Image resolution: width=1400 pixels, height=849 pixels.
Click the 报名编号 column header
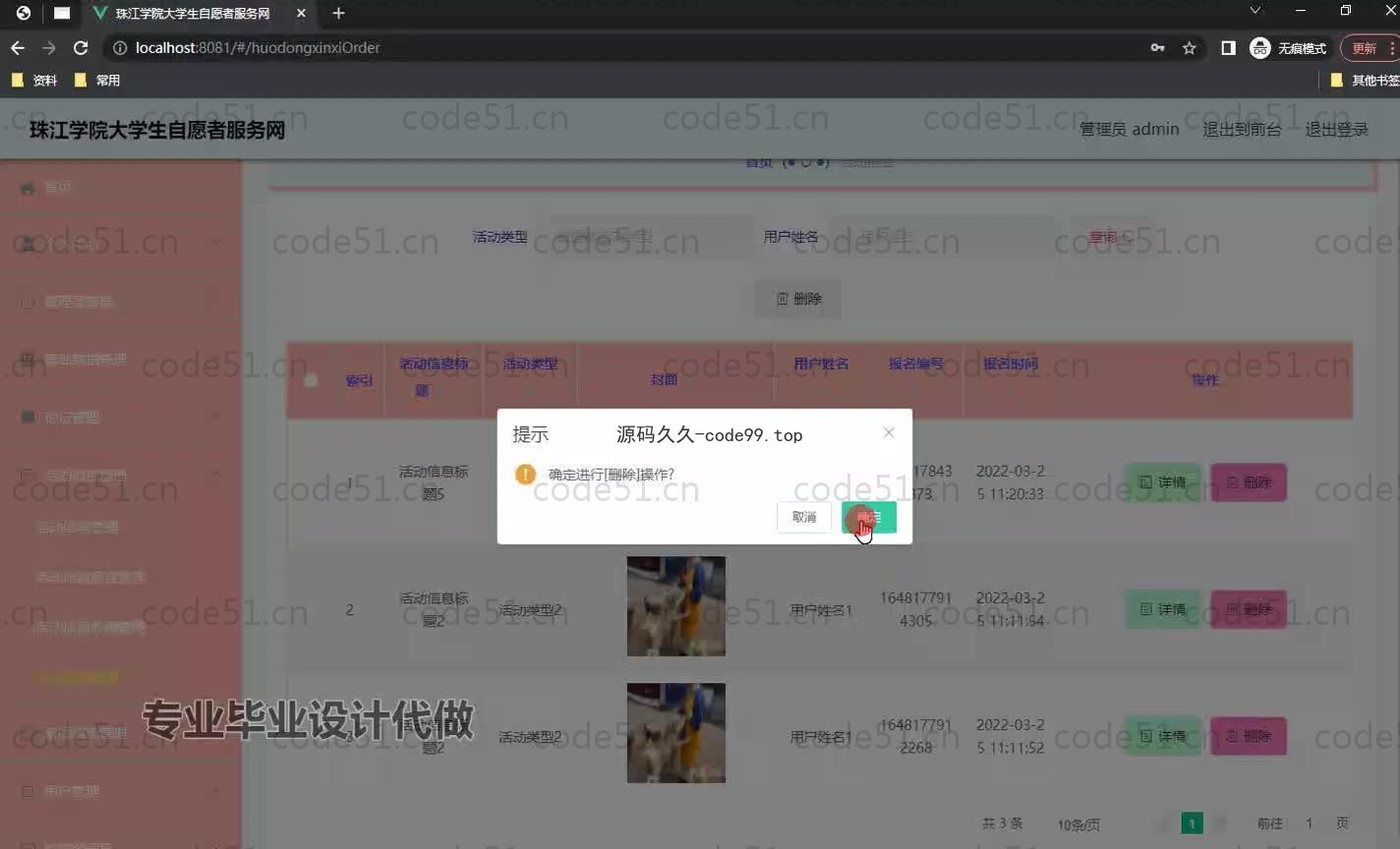click(915, 364)
